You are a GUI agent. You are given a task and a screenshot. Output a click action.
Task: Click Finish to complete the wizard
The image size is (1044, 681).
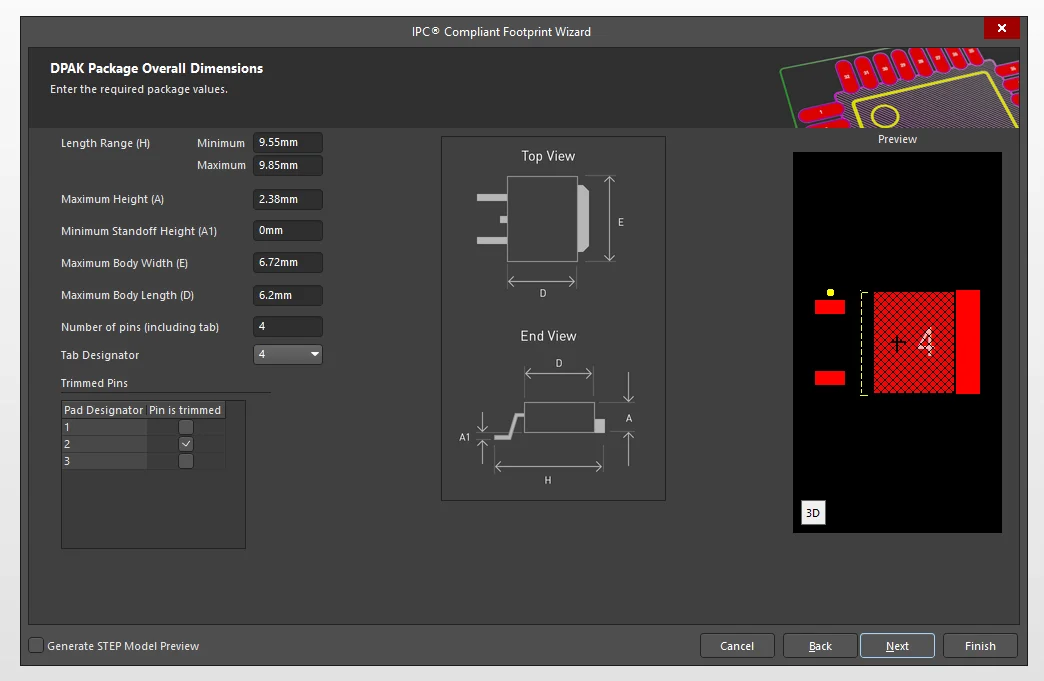[980, 646]
